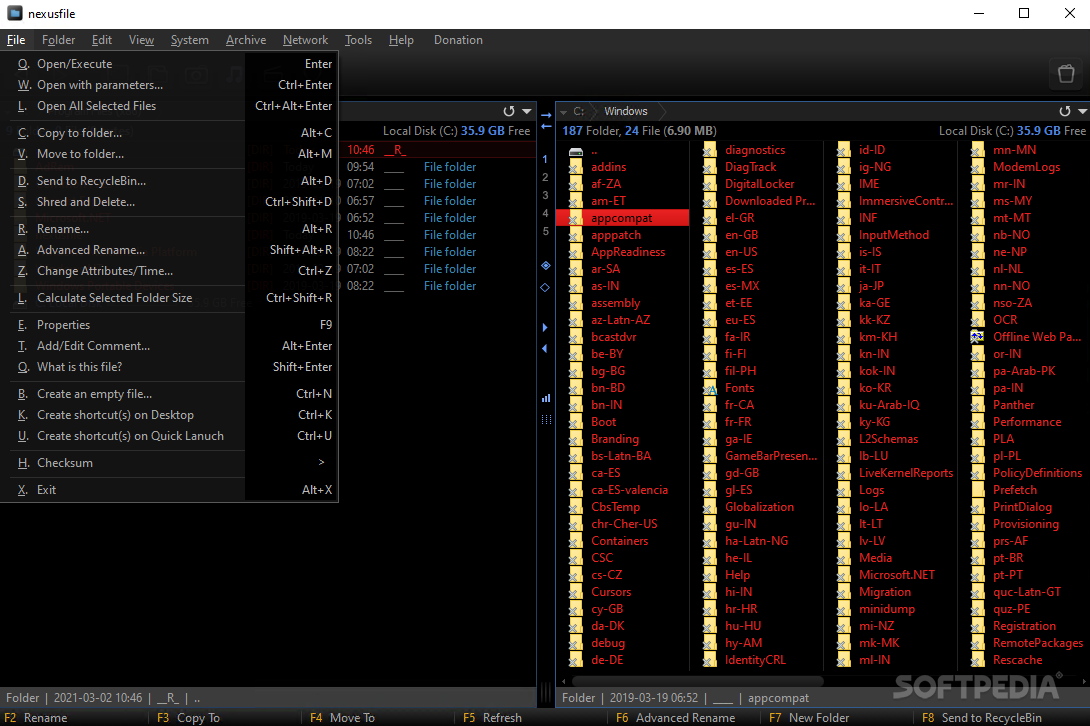
Task: Click the left-pointing arrow atop the center strip
Action: click(546, 127)
